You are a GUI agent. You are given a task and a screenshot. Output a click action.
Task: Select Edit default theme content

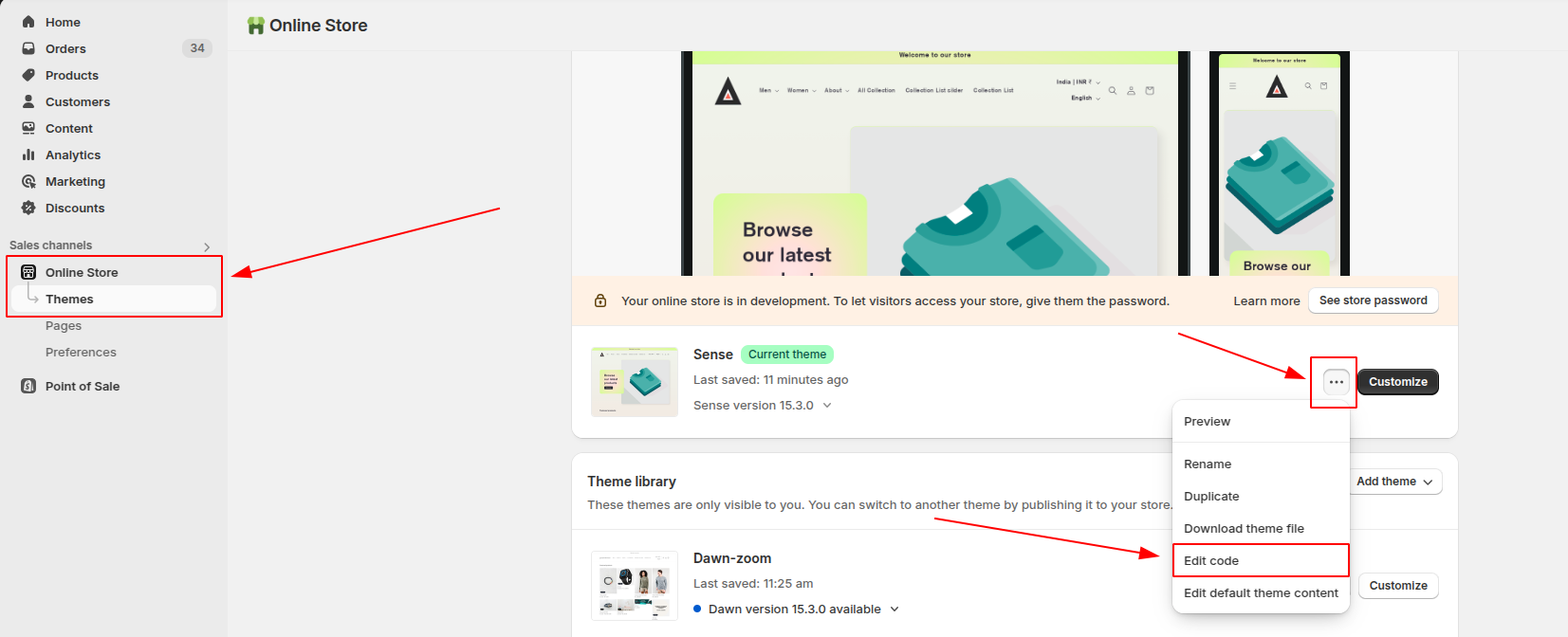point(1261,593)
